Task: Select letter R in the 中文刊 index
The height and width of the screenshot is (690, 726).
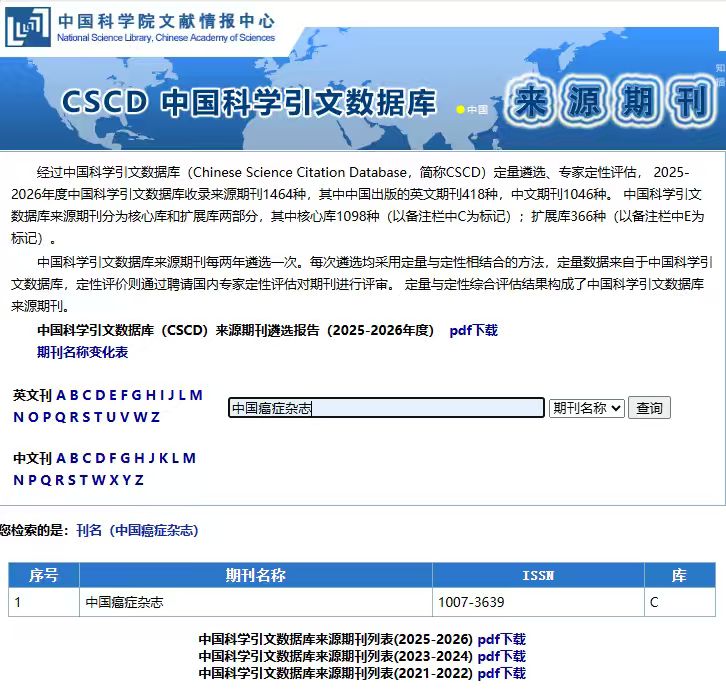Action: [60, 480]
